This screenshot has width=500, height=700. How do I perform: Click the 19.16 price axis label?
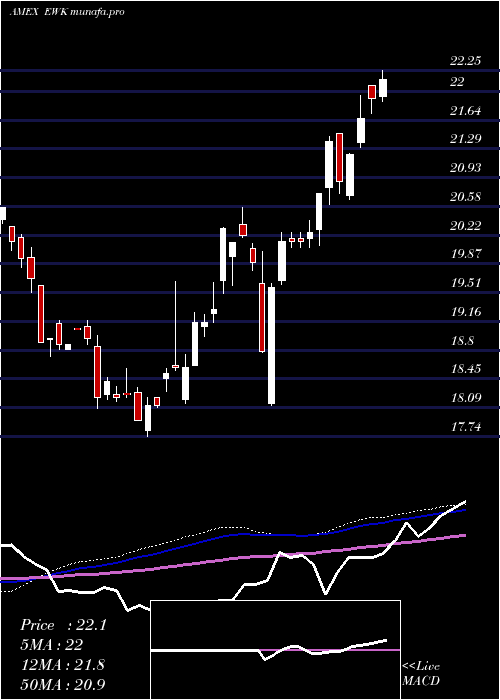coord(466,312)
